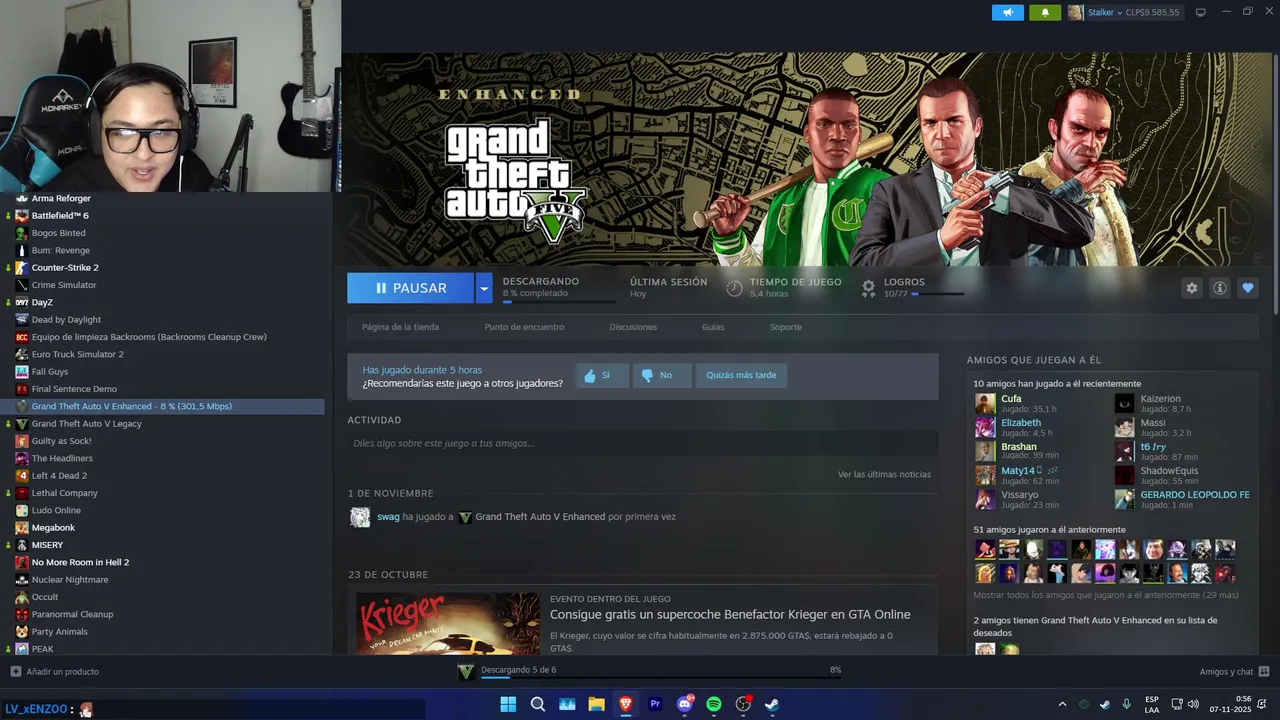Select No More Room in Hell 2
Viewport: 1280px width, 720px height.
tap(80, 563)
